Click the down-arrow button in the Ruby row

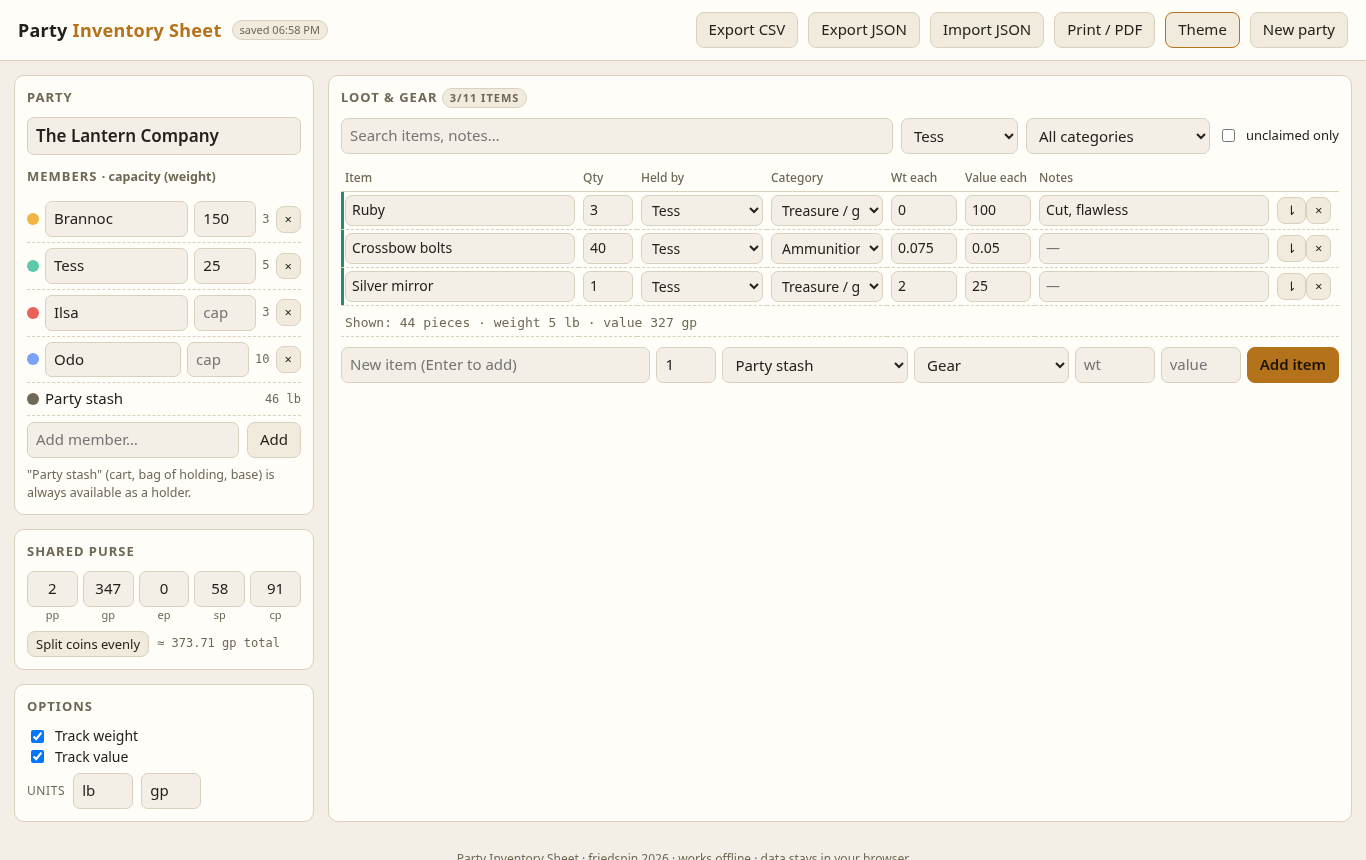pos(1291,210)
